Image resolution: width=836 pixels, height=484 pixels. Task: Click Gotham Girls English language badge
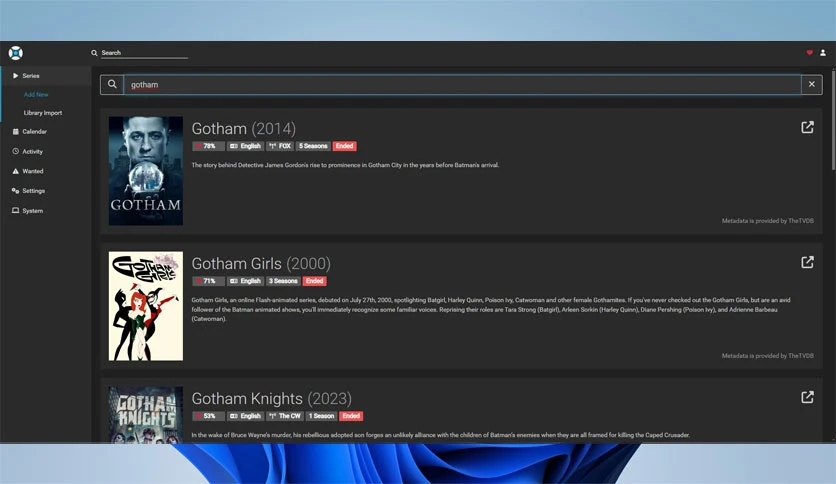point(245,281)
